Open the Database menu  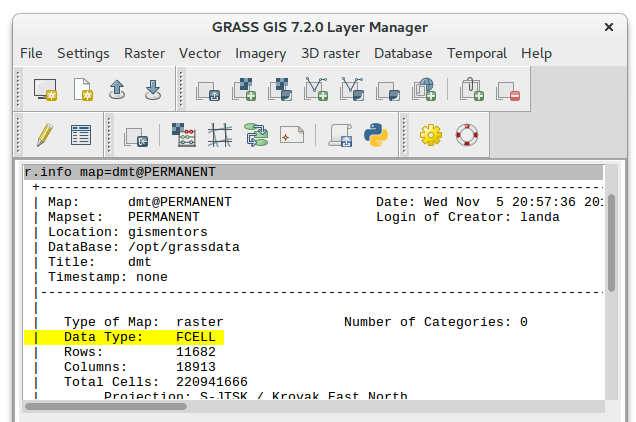pyautogui.click(x=403, y=54)
